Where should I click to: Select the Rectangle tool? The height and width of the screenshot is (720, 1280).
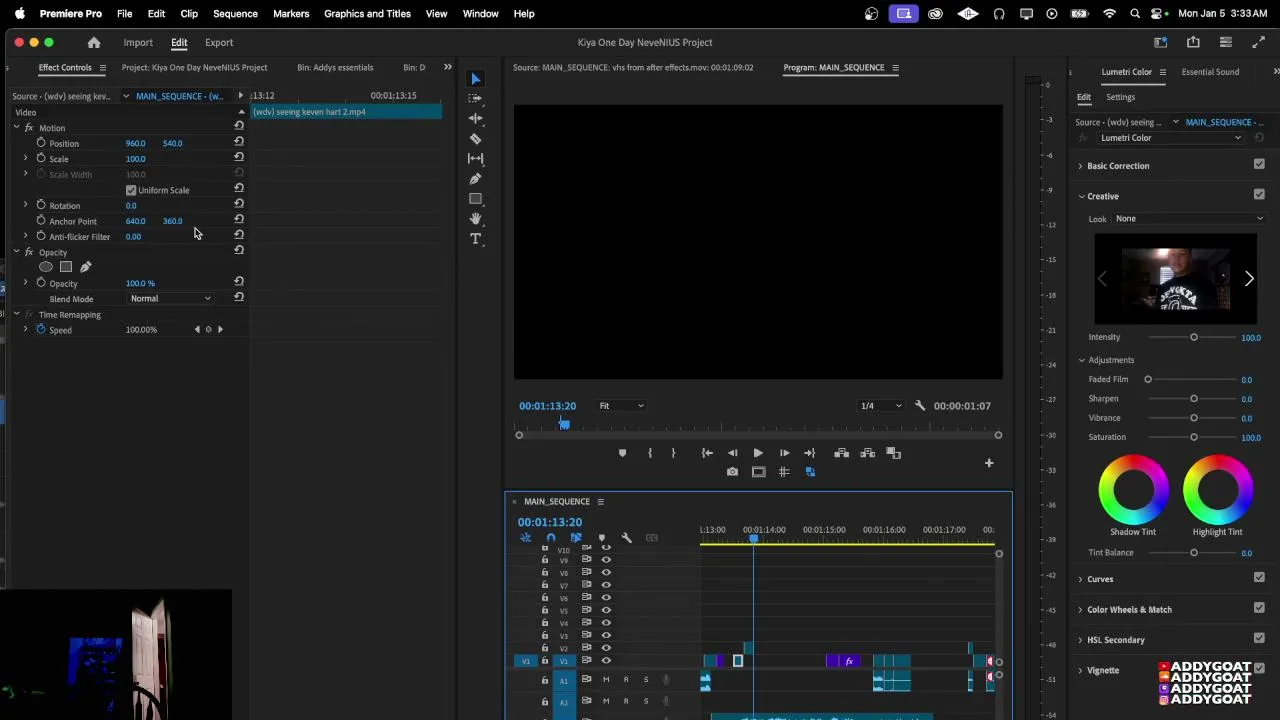pyautogui.click(x=475, y=199)
